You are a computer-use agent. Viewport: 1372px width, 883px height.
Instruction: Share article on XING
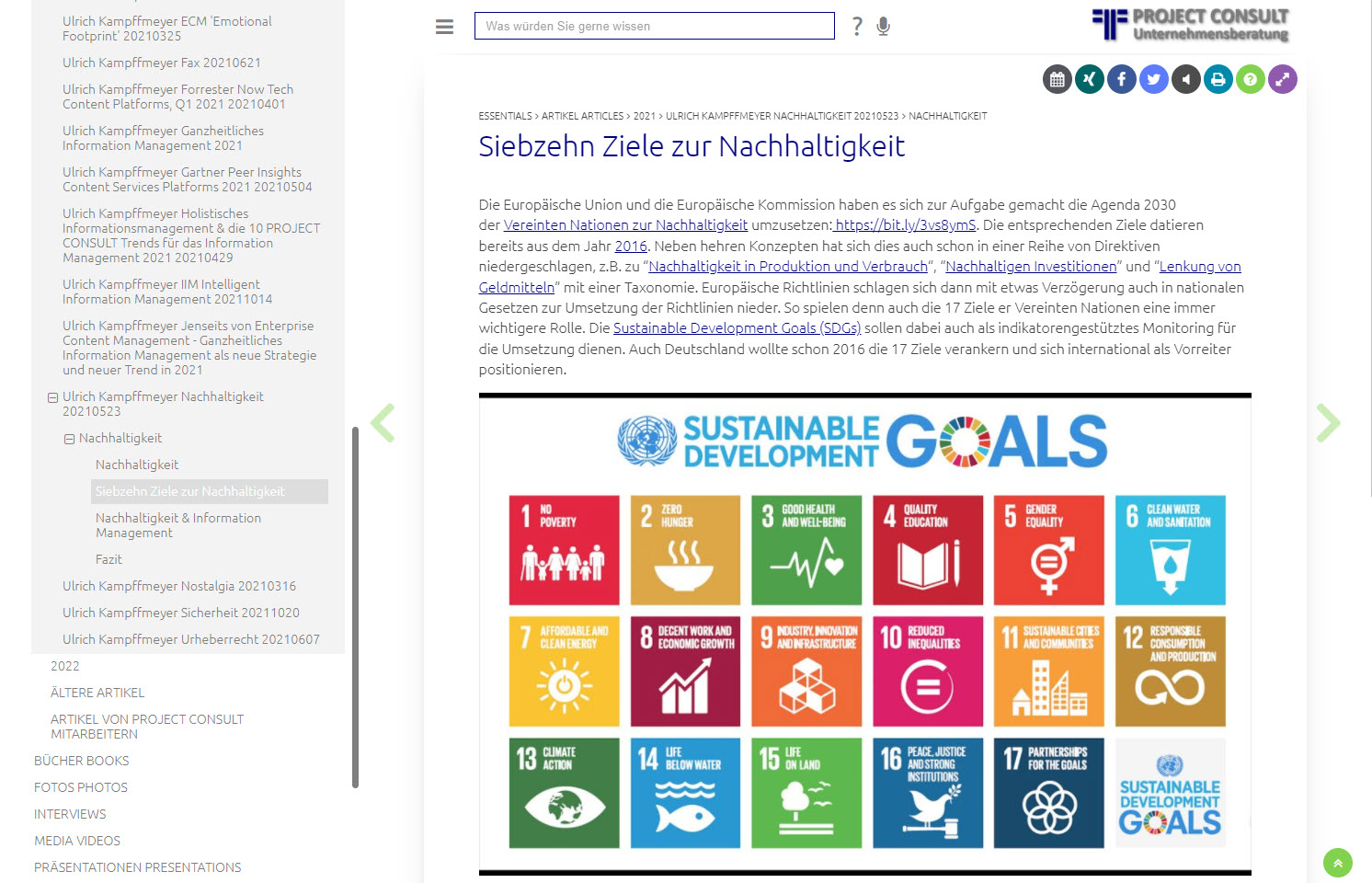tap(1090, 79)
